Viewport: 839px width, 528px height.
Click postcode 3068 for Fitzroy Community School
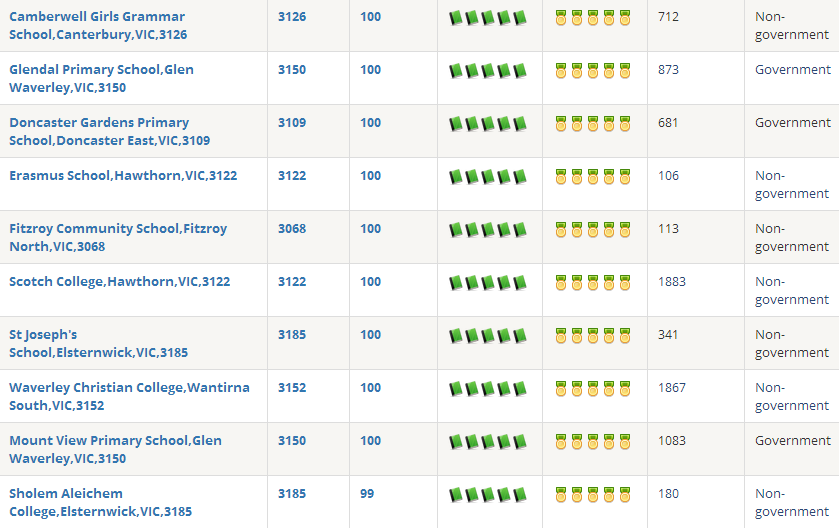point(292,229)
